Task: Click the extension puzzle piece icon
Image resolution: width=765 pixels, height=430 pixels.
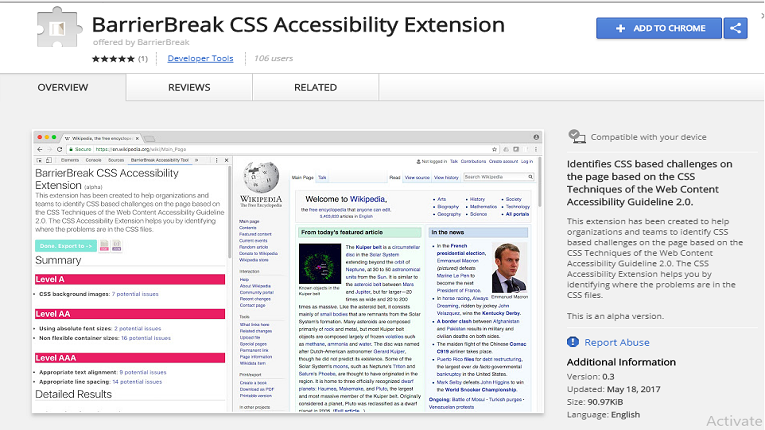Action: (59, 28)
